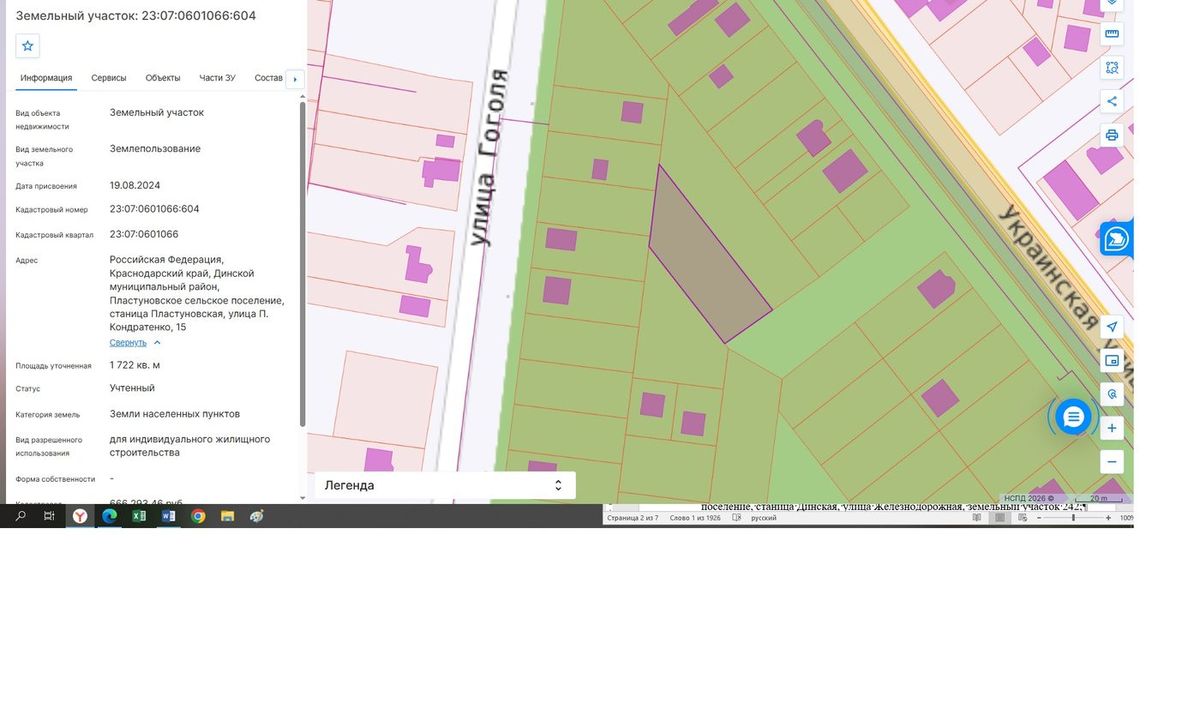Zoom in the map with plus
The height and width of the screenshot is (721, 1200).
point(1111,428)
